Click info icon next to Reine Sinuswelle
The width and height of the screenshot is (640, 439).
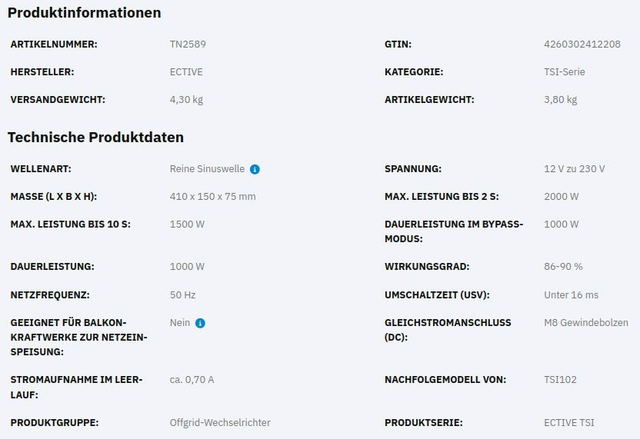(255, 169)
